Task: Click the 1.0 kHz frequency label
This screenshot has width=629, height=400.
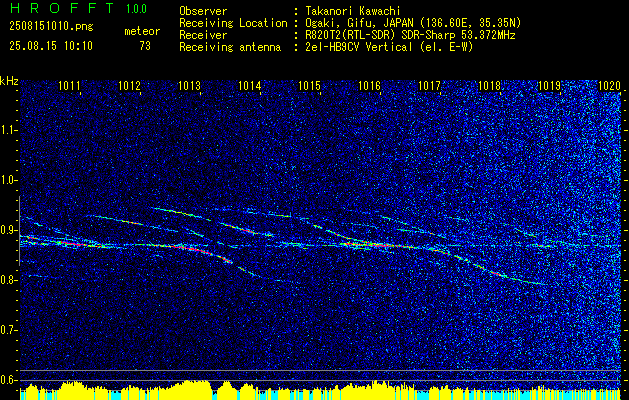Action: click(x=8, y=180)
